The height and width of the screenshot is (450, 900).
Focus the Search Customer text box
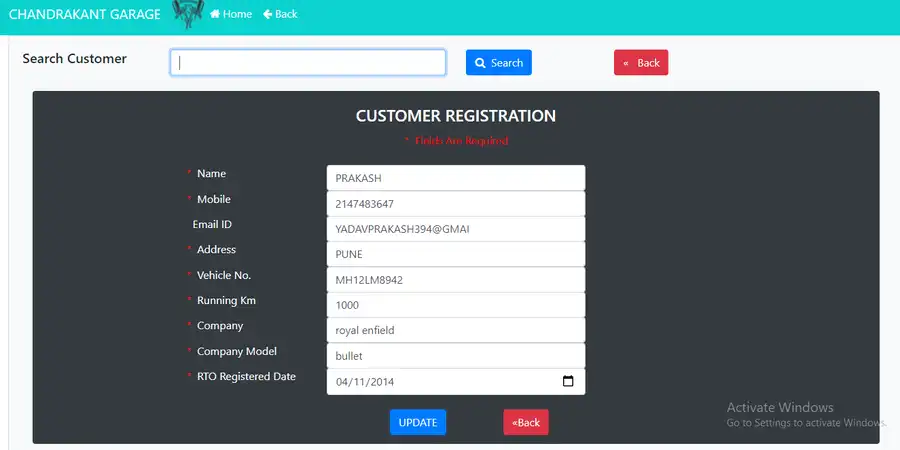pos(307,62)
